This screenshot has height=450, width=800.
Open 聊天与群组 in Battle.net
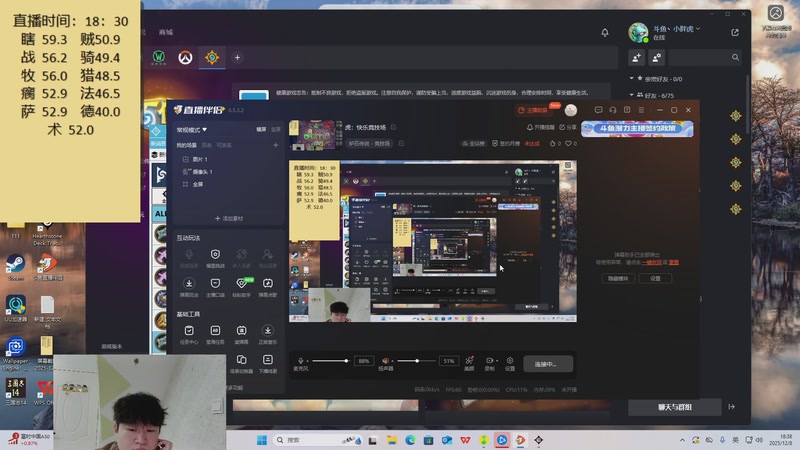[x=674, y=407]
